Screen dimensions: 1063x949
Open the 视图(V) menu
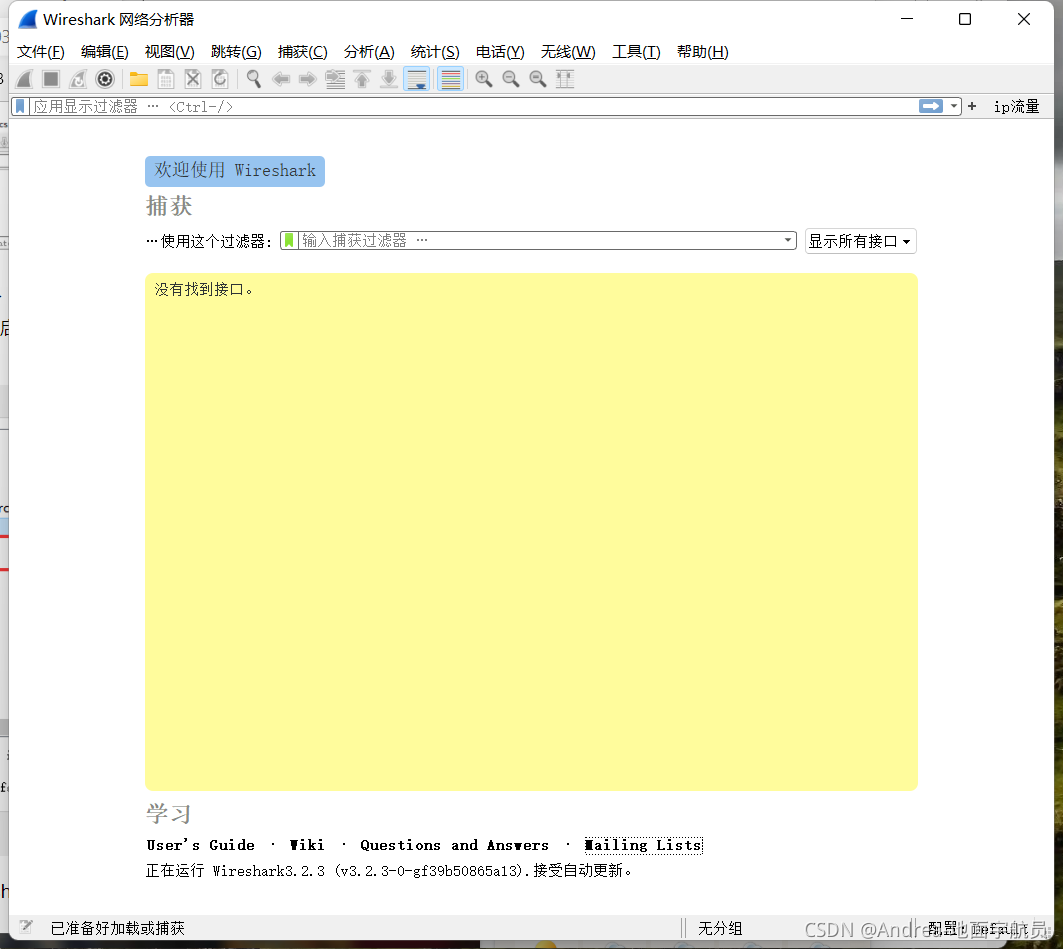coord(169,52)
